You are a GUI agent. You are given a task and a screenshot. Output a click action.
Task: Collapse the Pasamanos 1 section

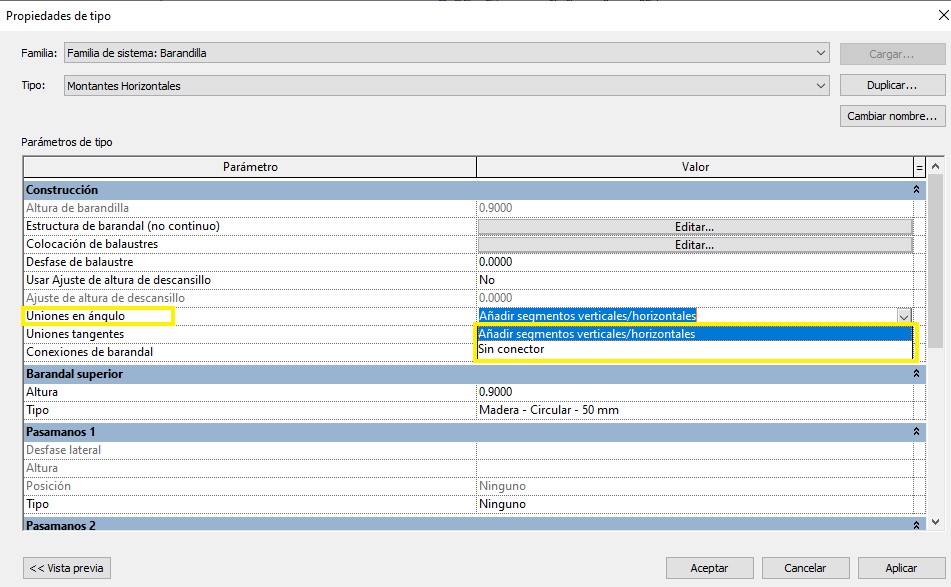pos(916,432)
